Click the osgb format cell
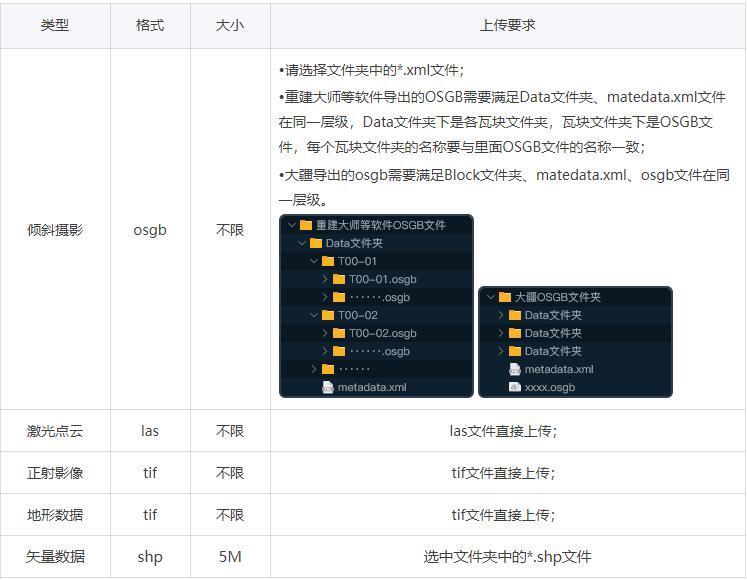This screenshot has width=747, height=580. [150, 230]
